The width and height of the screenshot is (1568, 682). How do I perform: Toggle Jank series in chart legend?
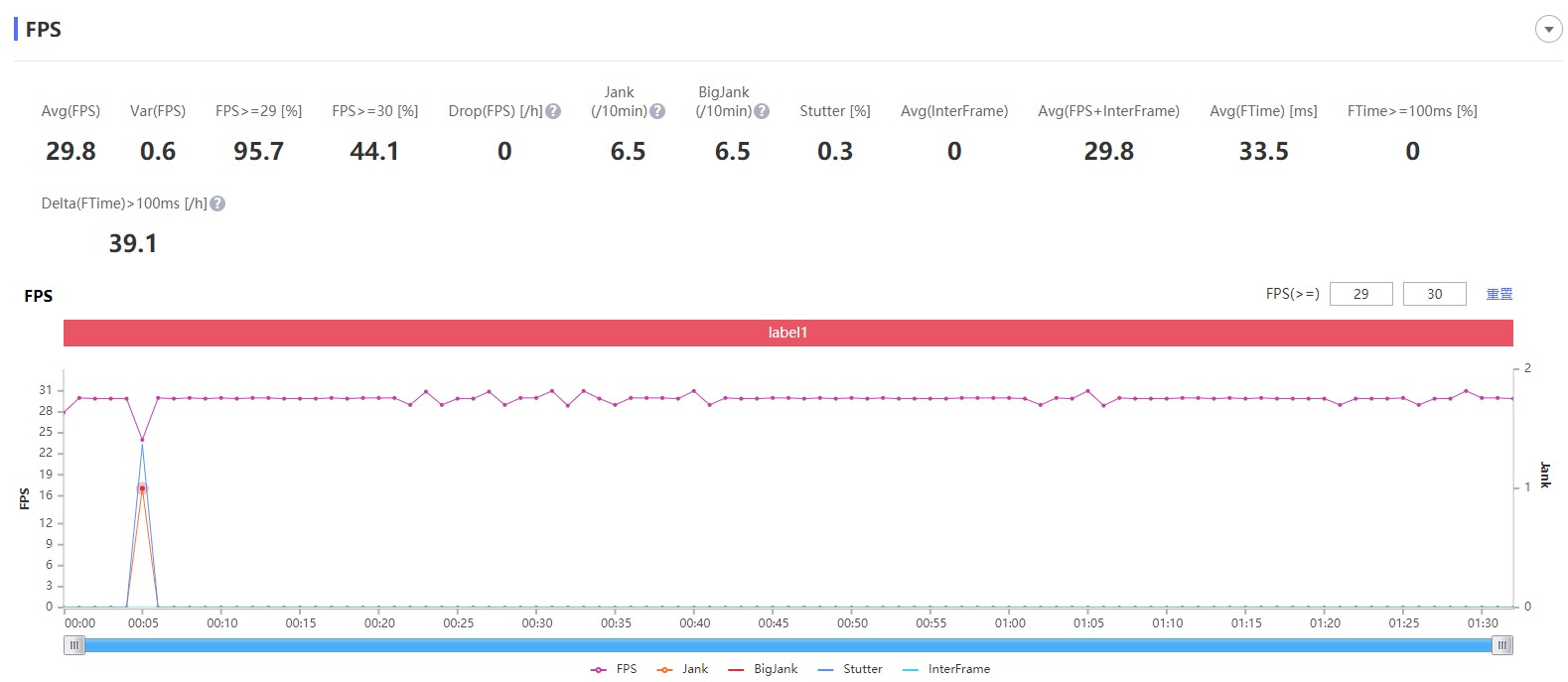pos(682,669)
